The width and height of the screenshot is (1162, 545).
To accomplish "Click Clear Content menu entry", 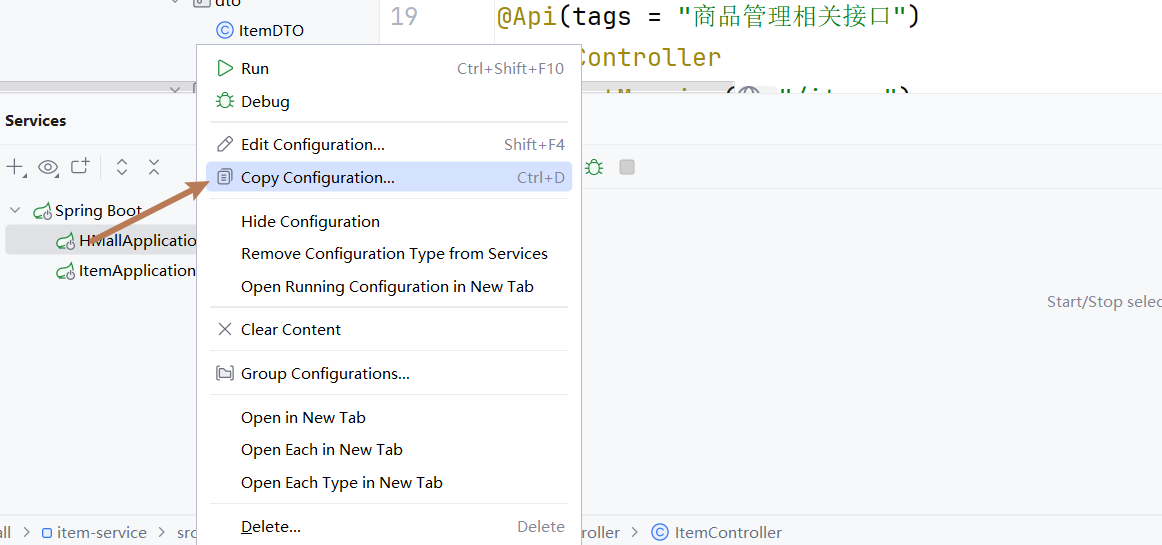I will [290, 330].
